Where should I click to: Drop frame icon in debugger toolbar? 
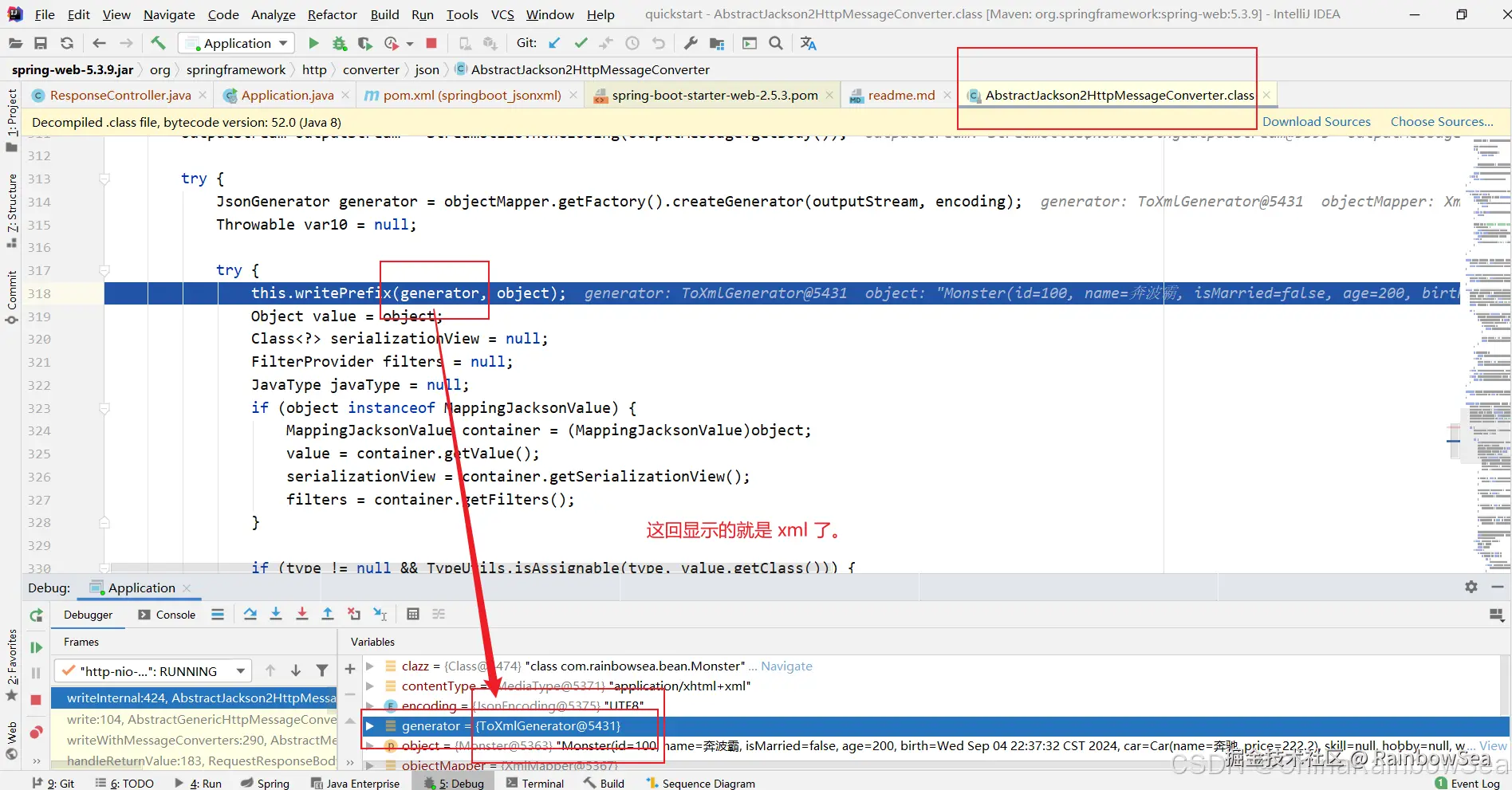pyautogui.click(x=354, y=614)
